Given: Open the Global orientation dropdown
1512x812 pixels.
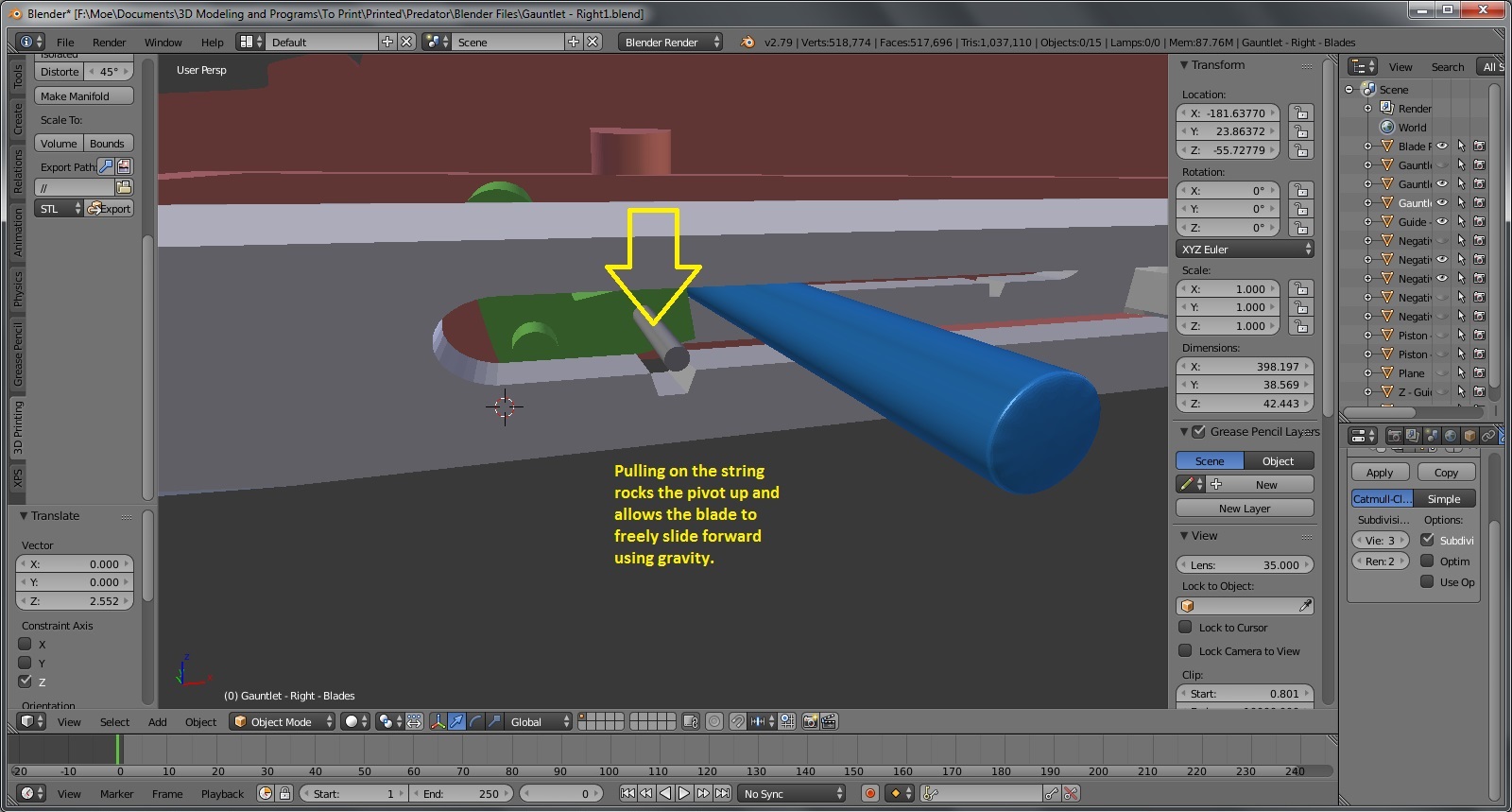Looking at the screenshot, I should coord(539,722).
